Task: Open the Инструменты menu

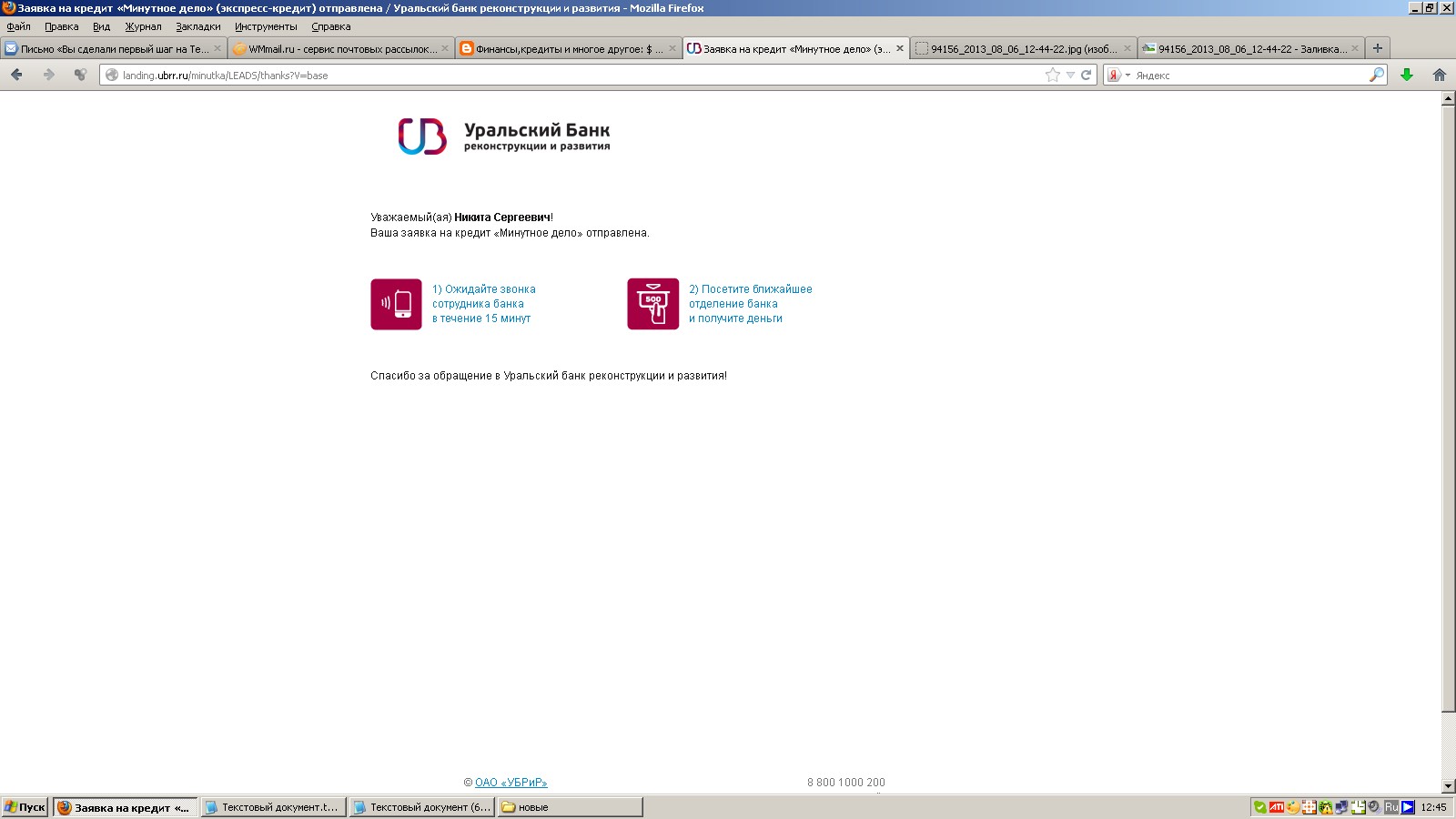Action: point(266,26)
